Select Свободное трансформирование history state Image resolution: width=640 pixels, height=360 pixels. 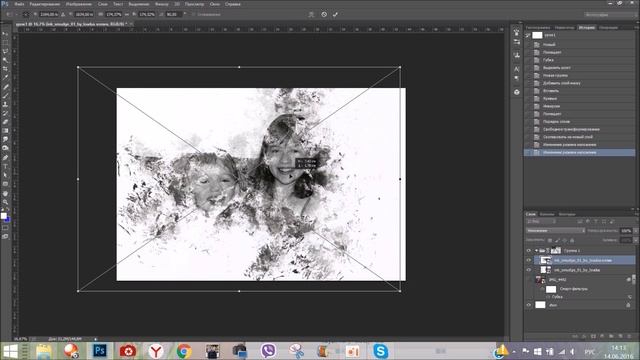[x=580, y=129]
